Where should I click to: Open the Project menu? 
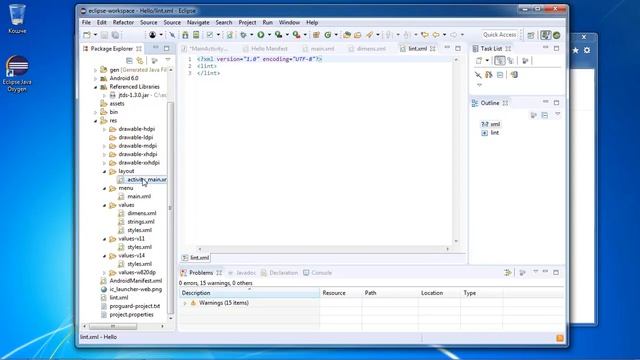pyautogui.click(x=247, y=22)
